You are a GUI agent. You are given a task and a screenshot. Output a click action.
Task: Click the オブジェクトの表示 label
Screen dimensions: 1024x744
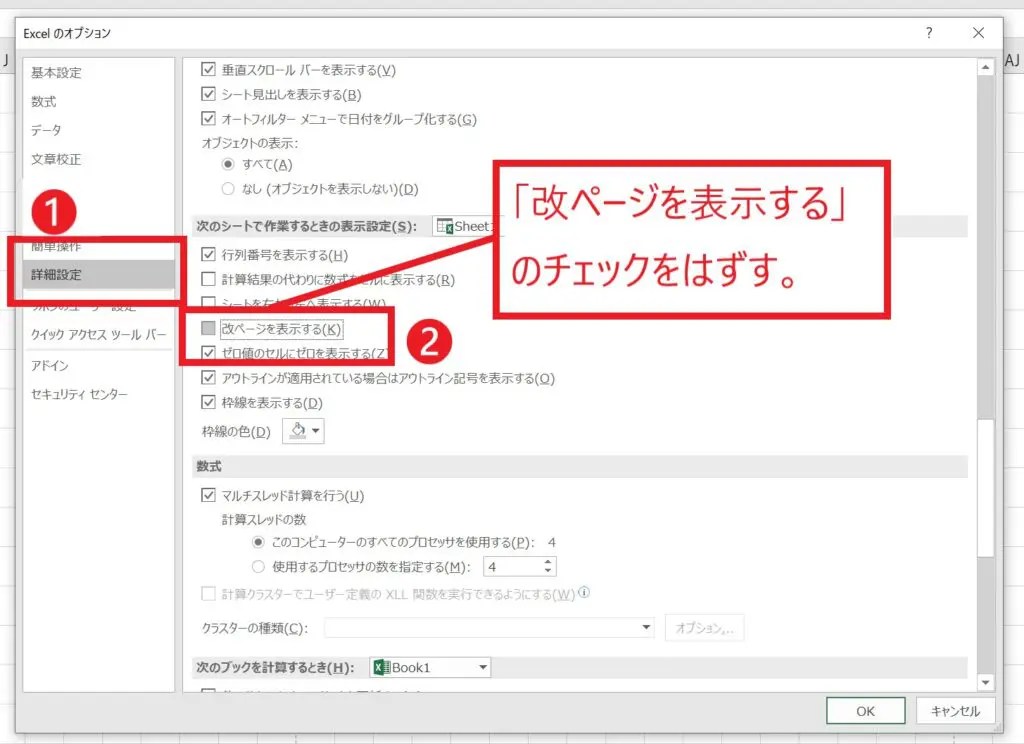pyautogui.click(x=249, y=142)
